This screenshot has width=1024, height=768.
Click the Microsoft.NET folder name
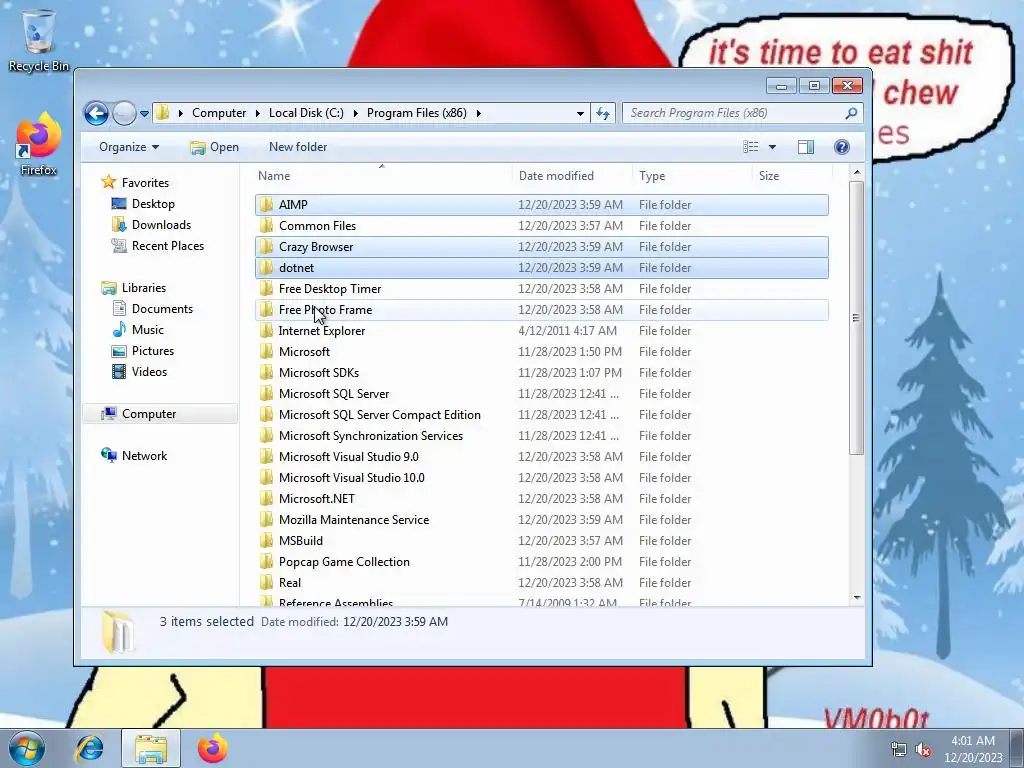tap(317, 499)
